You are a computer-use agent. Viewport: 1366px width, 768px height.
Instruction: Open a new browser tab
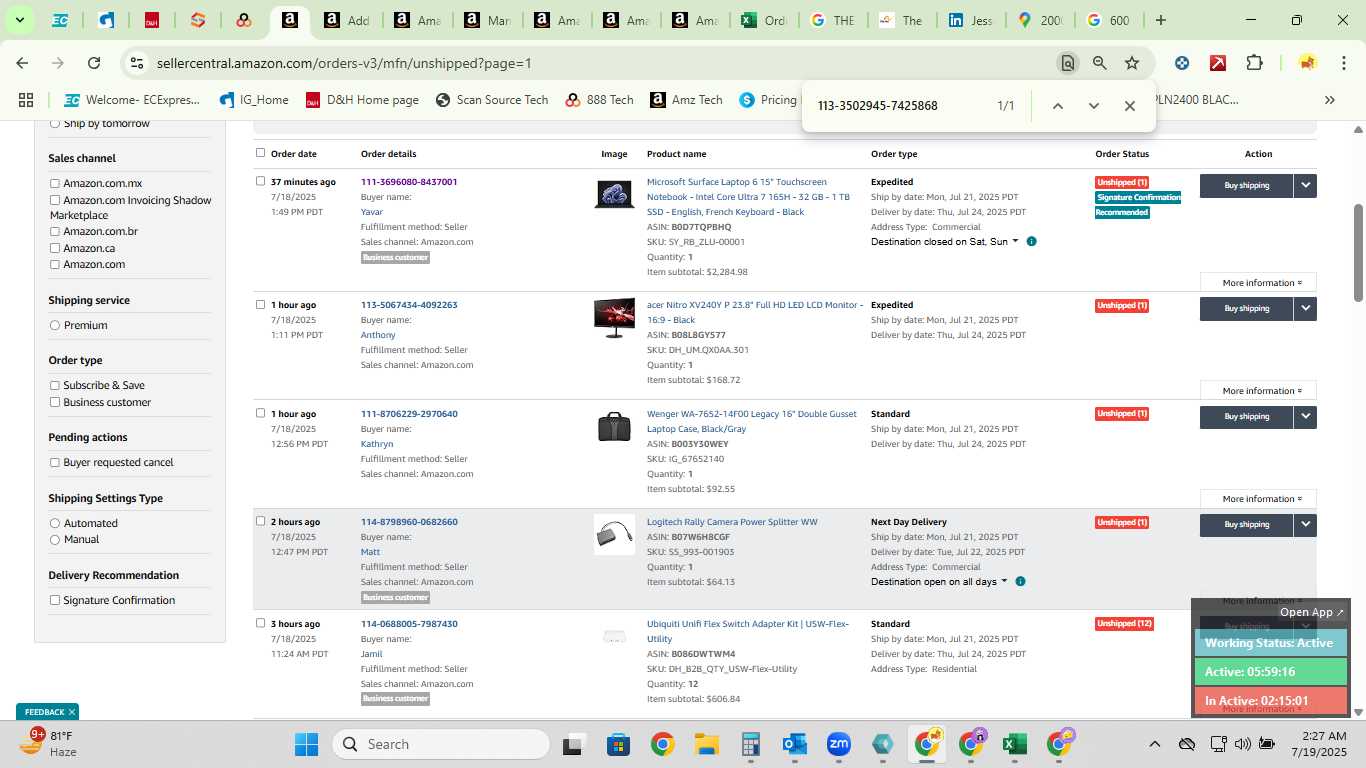[1161, 20]
